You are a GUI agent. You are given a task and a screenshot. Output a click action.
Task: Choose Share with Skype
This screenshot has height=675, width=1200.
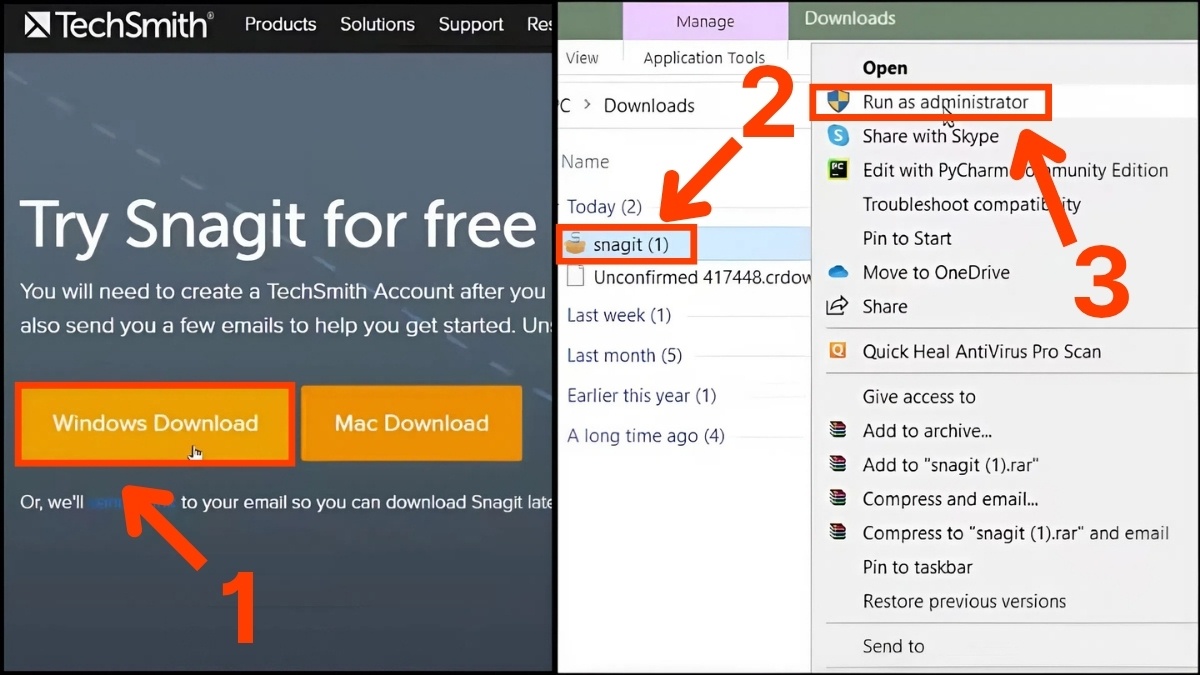pos(930,136)
